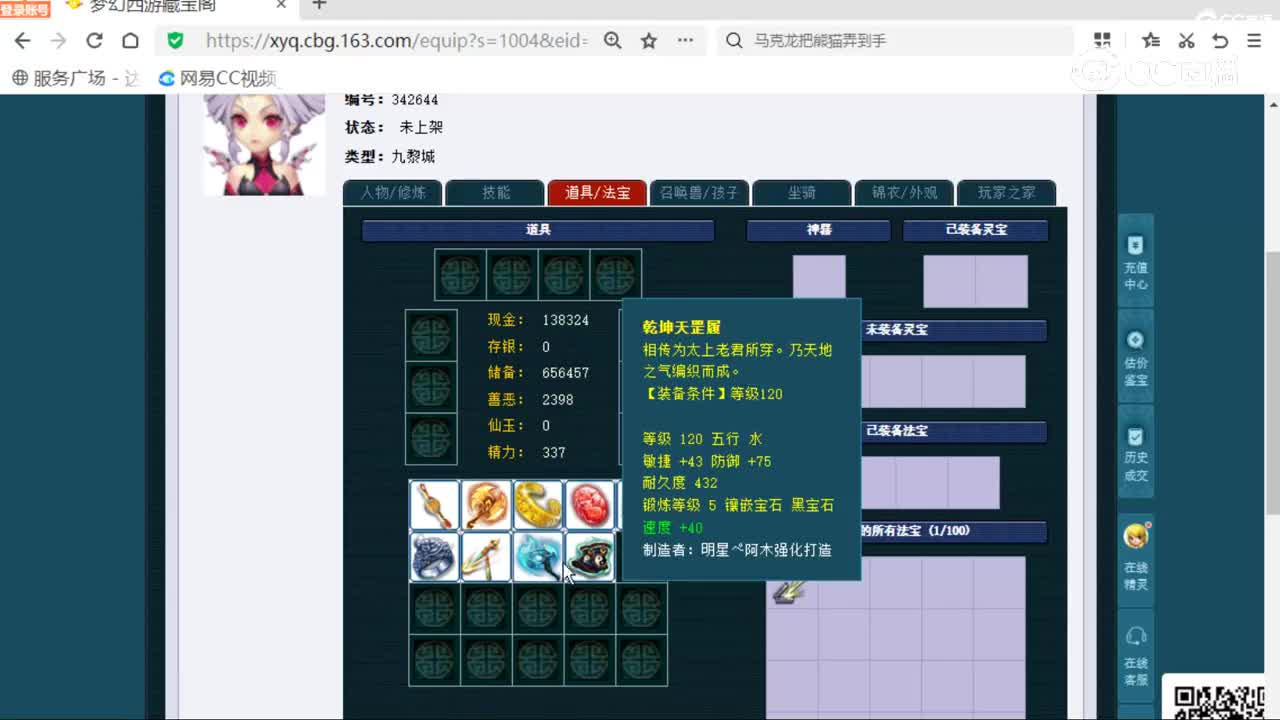Reload page with the refresh icon
1280x720 pixels.
point(94,41)
